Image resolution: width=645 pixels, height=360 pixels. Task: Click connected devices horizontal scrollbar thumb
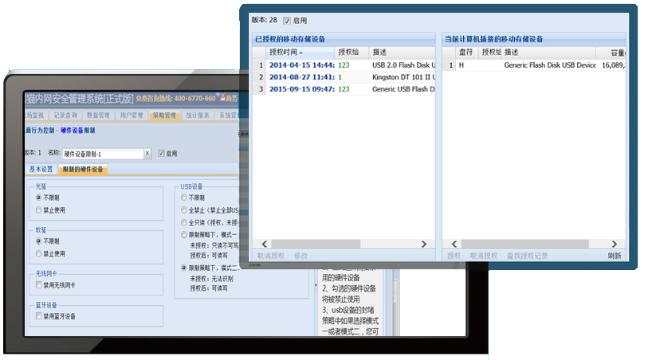tap(525, 244)
